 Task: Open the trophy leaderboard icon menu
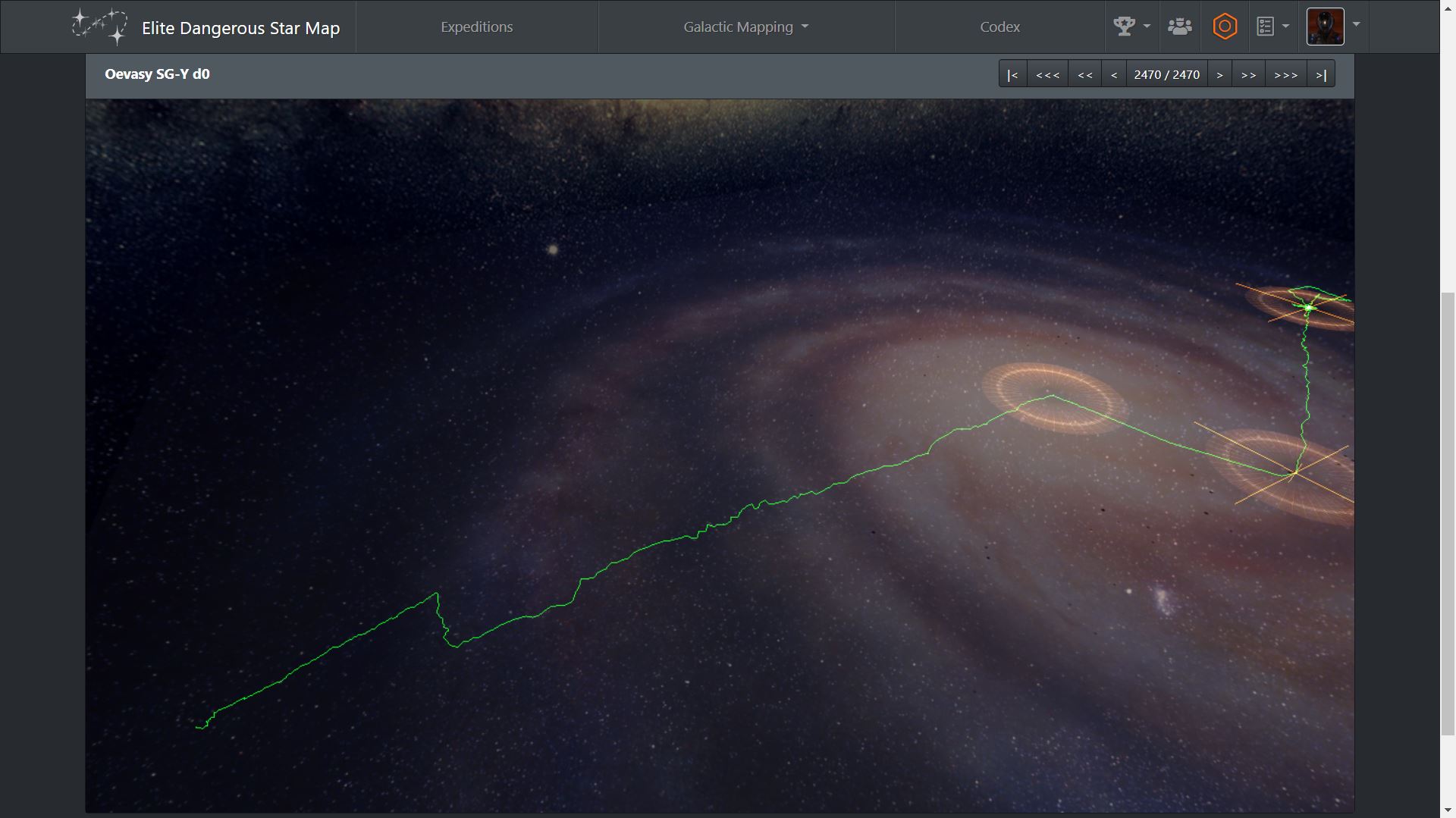[1124, 27]
